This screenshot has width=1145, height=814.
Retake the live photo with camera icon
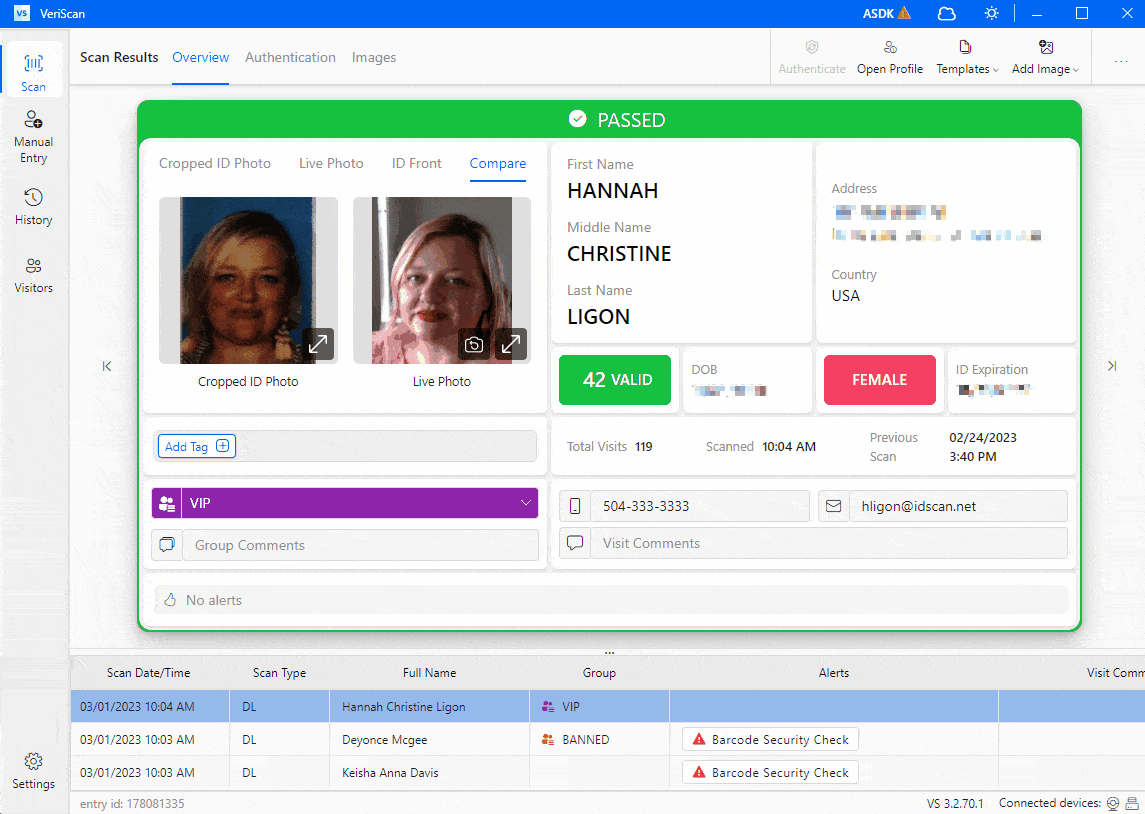pyautogui.click(x=474, y=344)
